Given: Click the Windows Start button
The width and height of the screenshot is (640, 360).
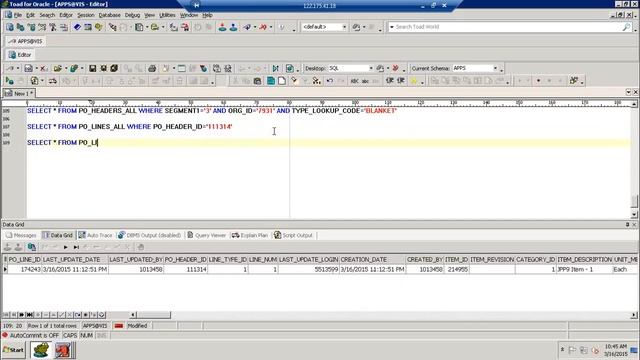Looking at the screenshot, I should pyautogui.click(x=13, y=350).
